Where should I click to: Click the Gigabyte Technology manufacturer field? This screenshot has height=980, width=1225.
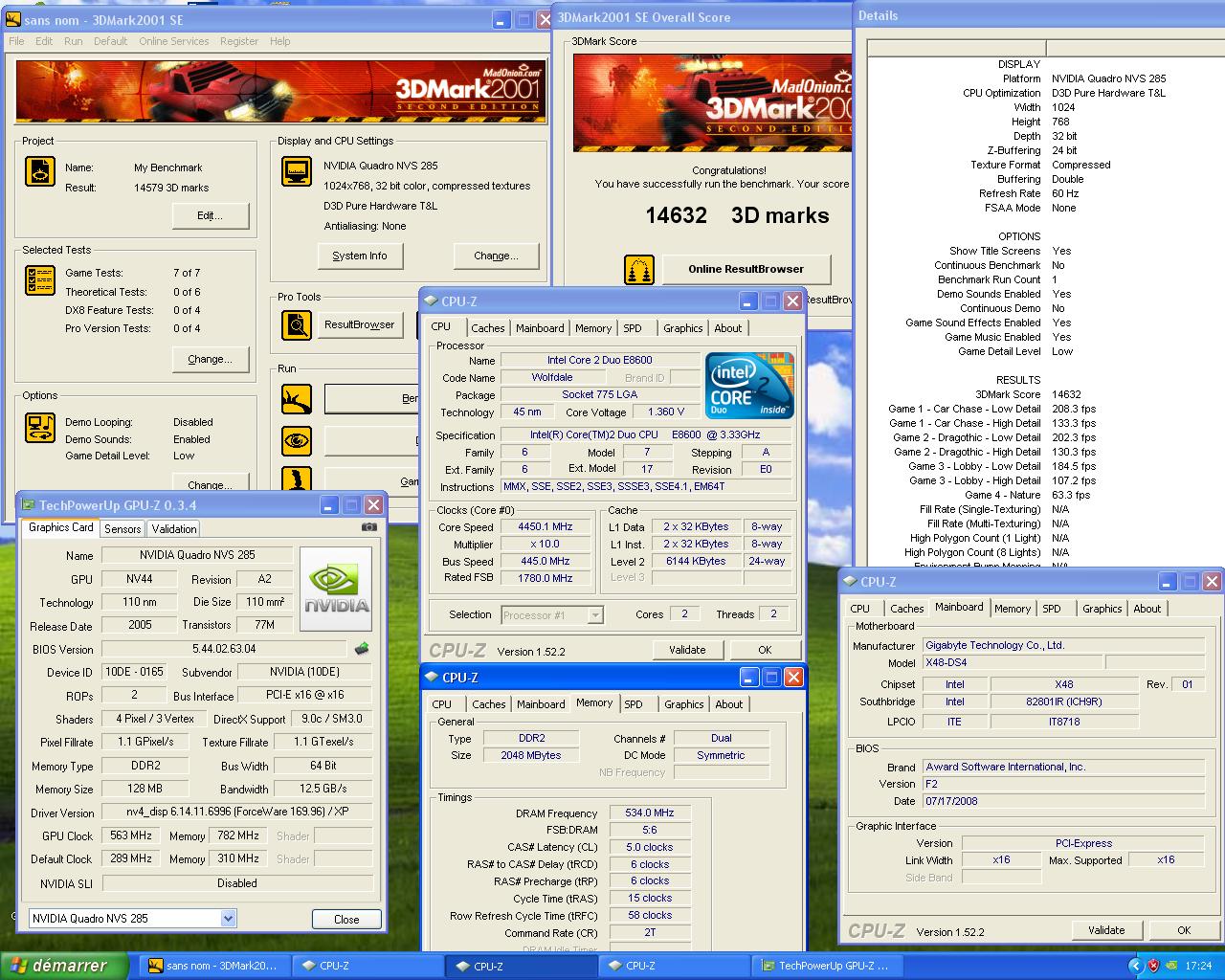coord(1062,645)
